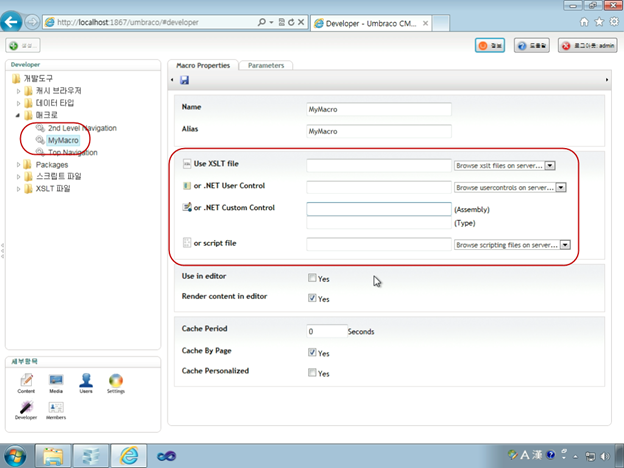Click the volume speaker tray icon
Image resolution: width=624 pixels, height=468 pixels.
605,456
